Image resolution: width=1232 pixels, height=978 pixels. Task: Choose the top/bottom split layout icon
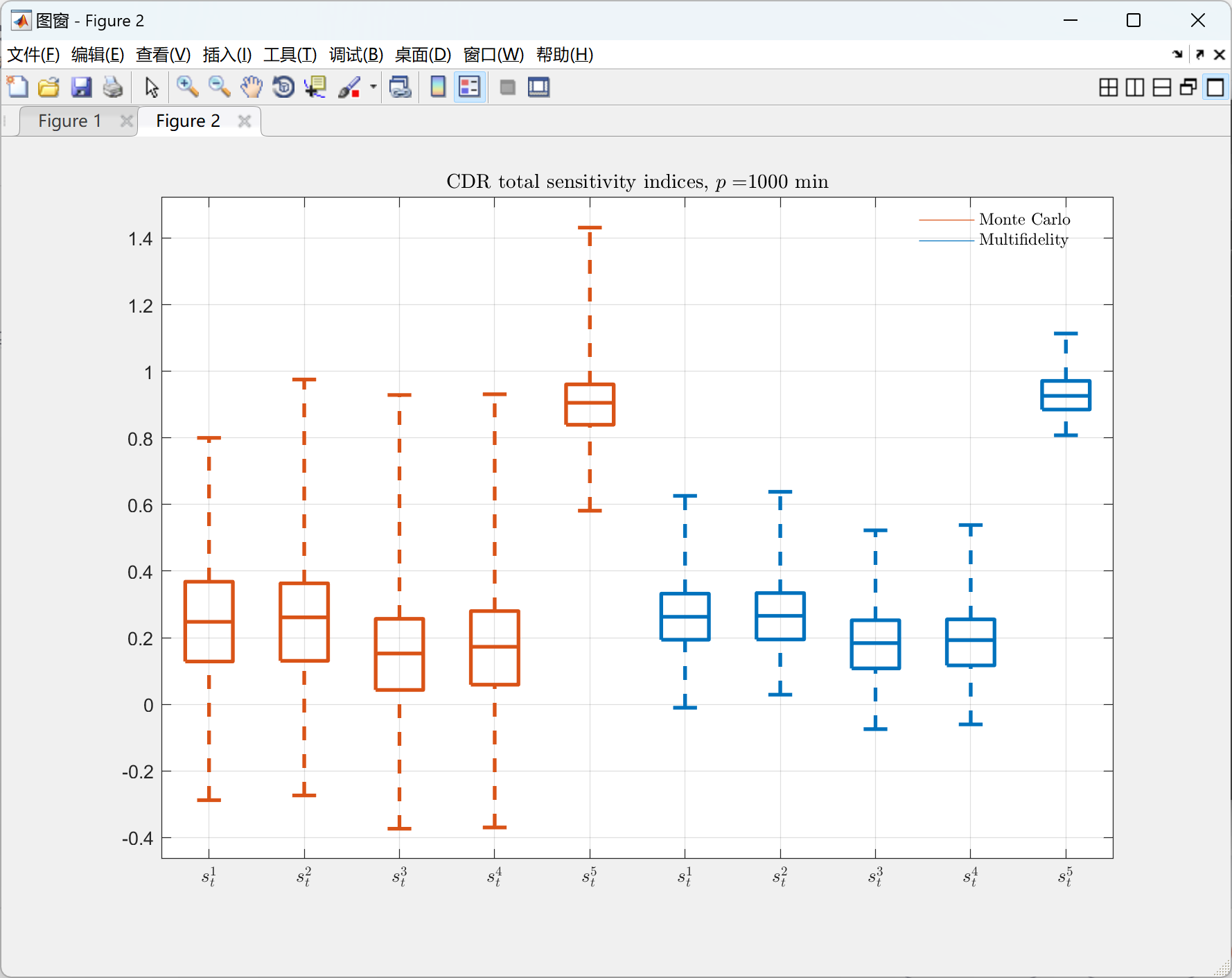[x=1162, y=87]
